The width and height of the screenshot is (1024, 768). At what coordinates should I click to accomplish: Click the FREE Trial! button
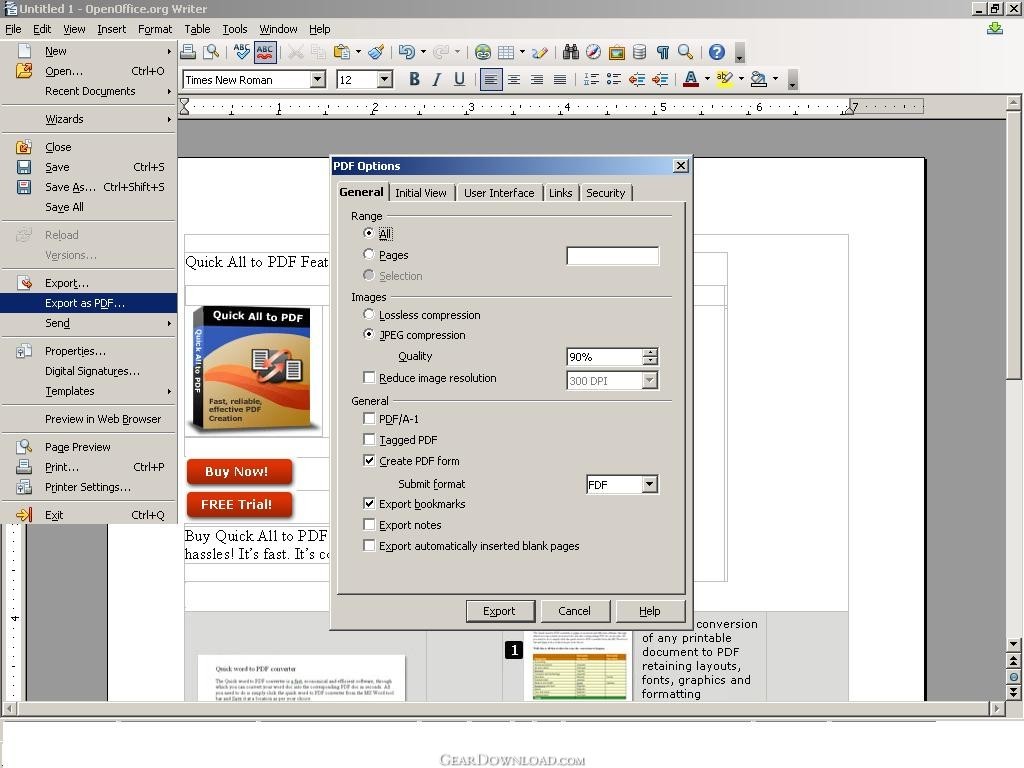coord(238,504)
